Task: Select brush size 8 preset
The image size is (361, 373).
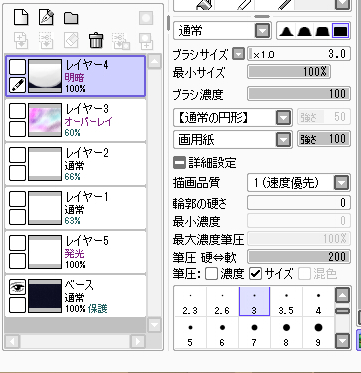Action: pyautogui.click(x=286, y=333)
